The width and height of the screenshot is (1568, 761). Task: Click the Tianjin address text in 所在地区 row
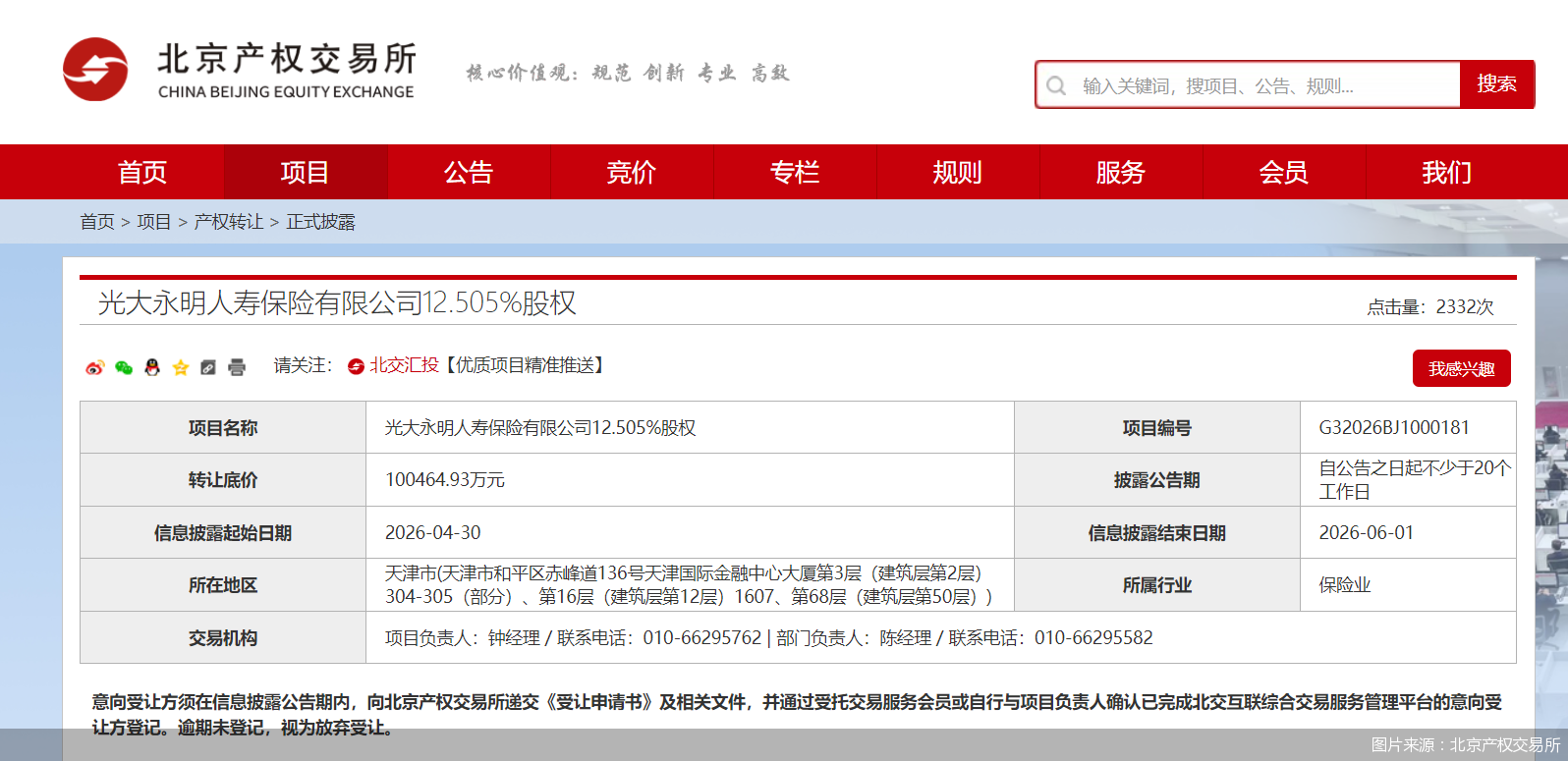689,584
